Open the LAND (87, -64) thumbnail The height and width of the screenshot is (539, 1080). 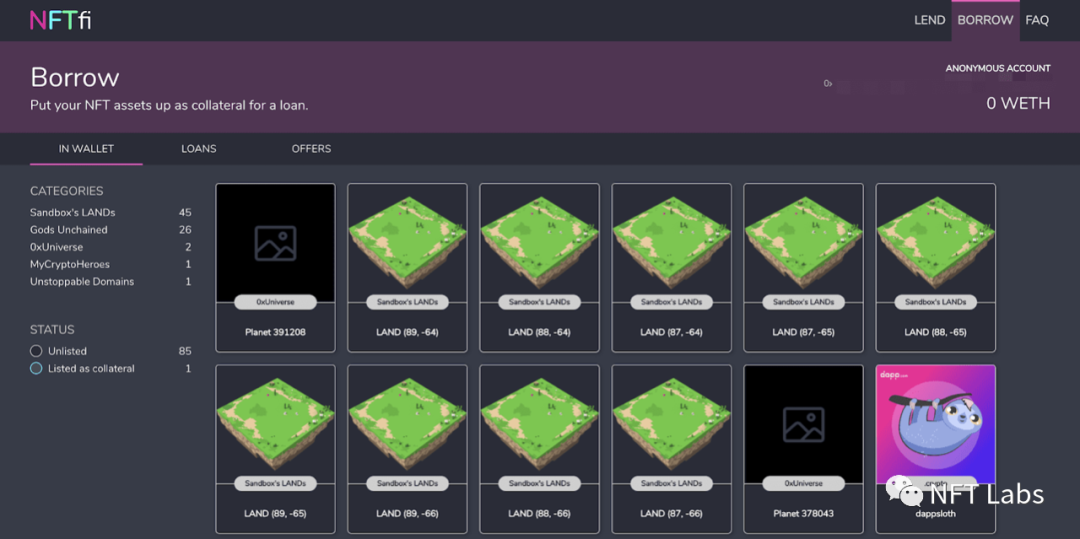(x=672, y=242)
